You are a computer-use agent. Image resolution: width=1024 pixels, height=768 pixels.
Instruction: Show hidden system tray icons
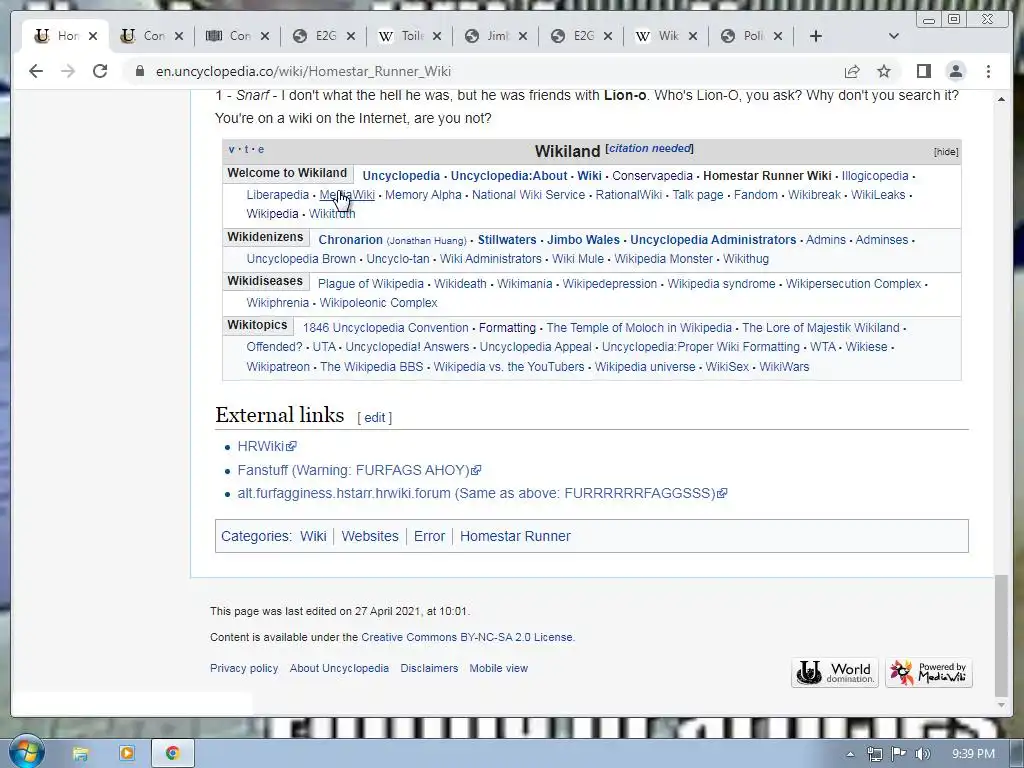pos(850,754)
